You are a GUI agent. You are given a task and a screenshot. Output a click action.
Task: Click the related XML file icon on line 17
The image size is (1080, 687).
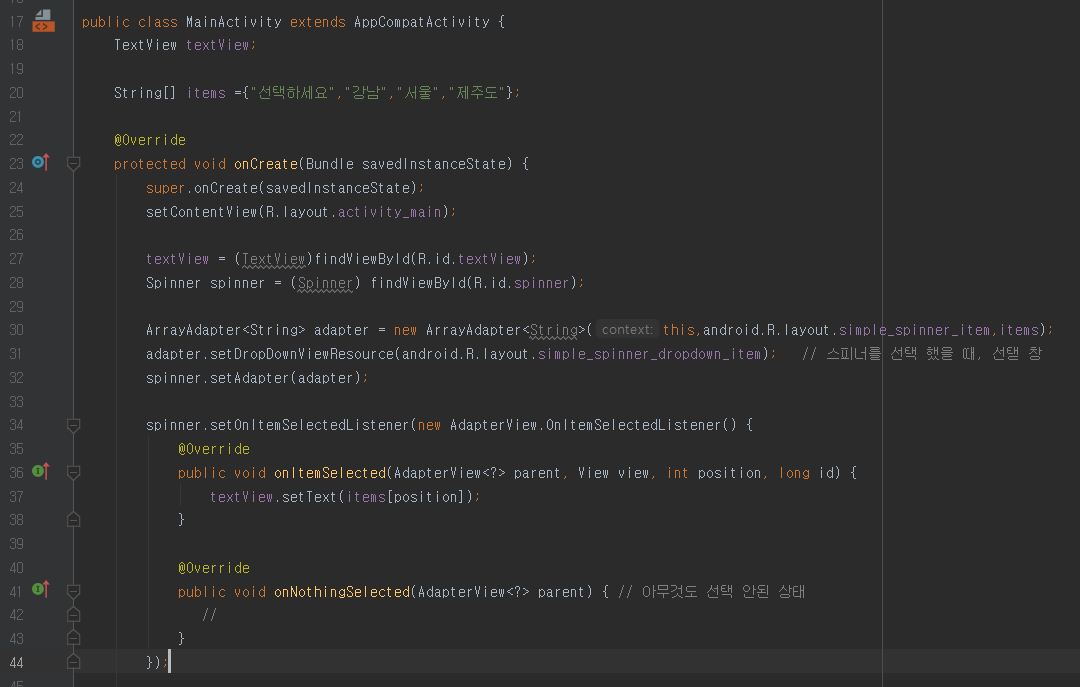coord(43,21)
